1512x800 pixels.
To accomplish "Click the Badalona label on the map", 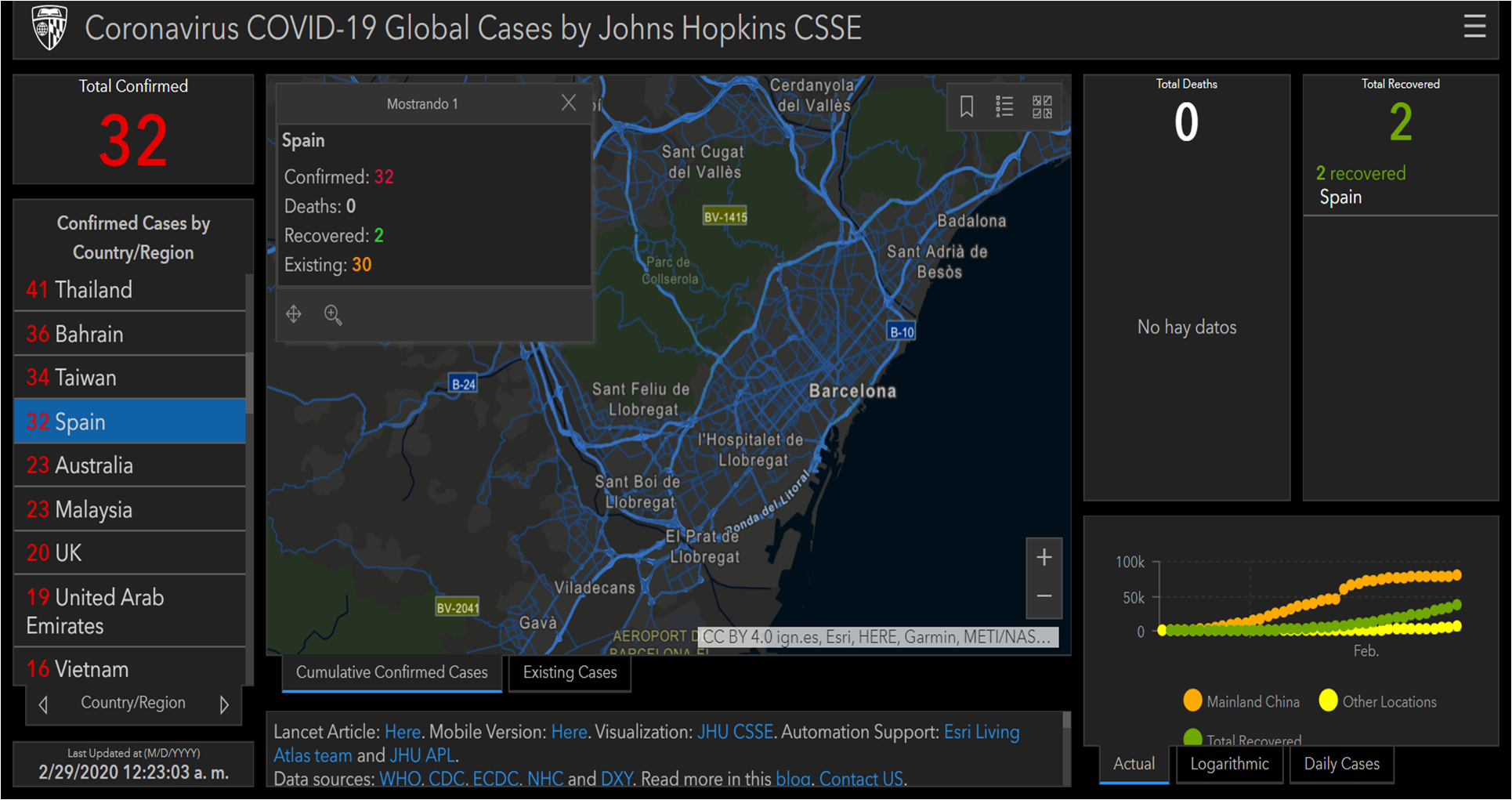I will (971, 221).
